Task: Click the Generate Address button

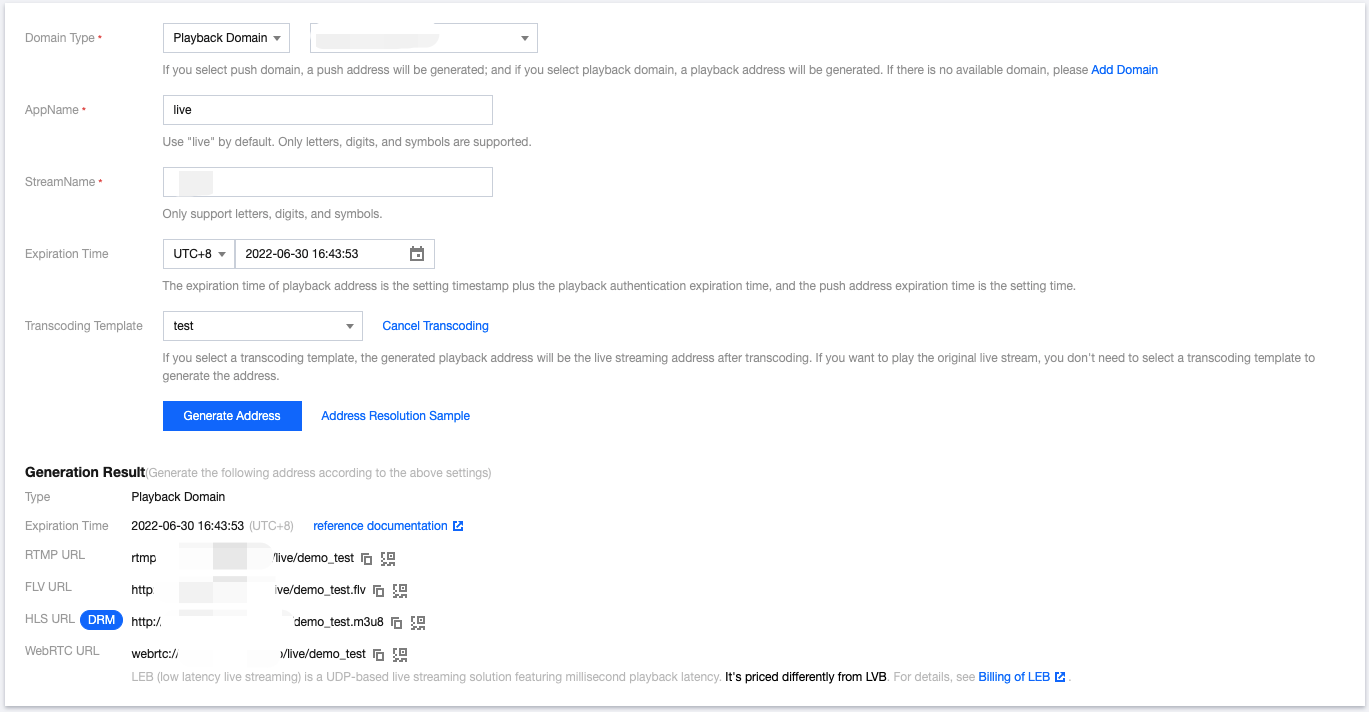Action: point(232,416)
